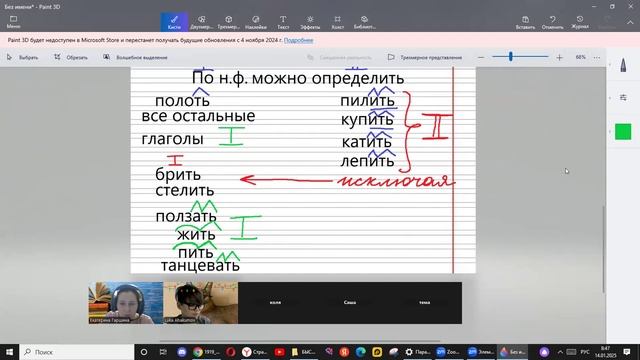This screenshot has width=640, height=360.
Task: Click the 68% zoom percentage field
Action: tap(580, 57)
